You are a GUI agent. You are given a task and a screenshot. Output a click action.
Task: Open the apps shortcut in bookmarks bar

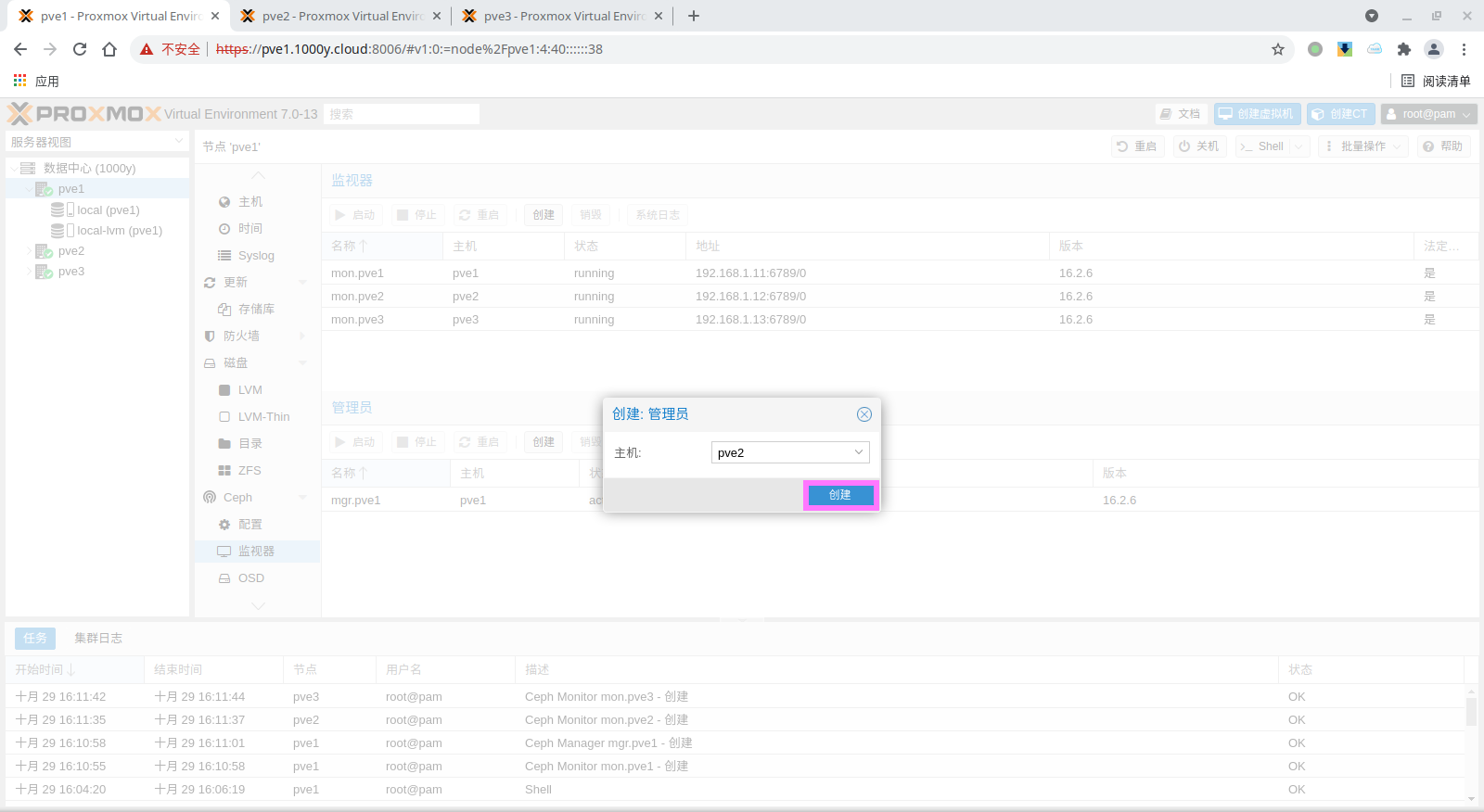36,81
